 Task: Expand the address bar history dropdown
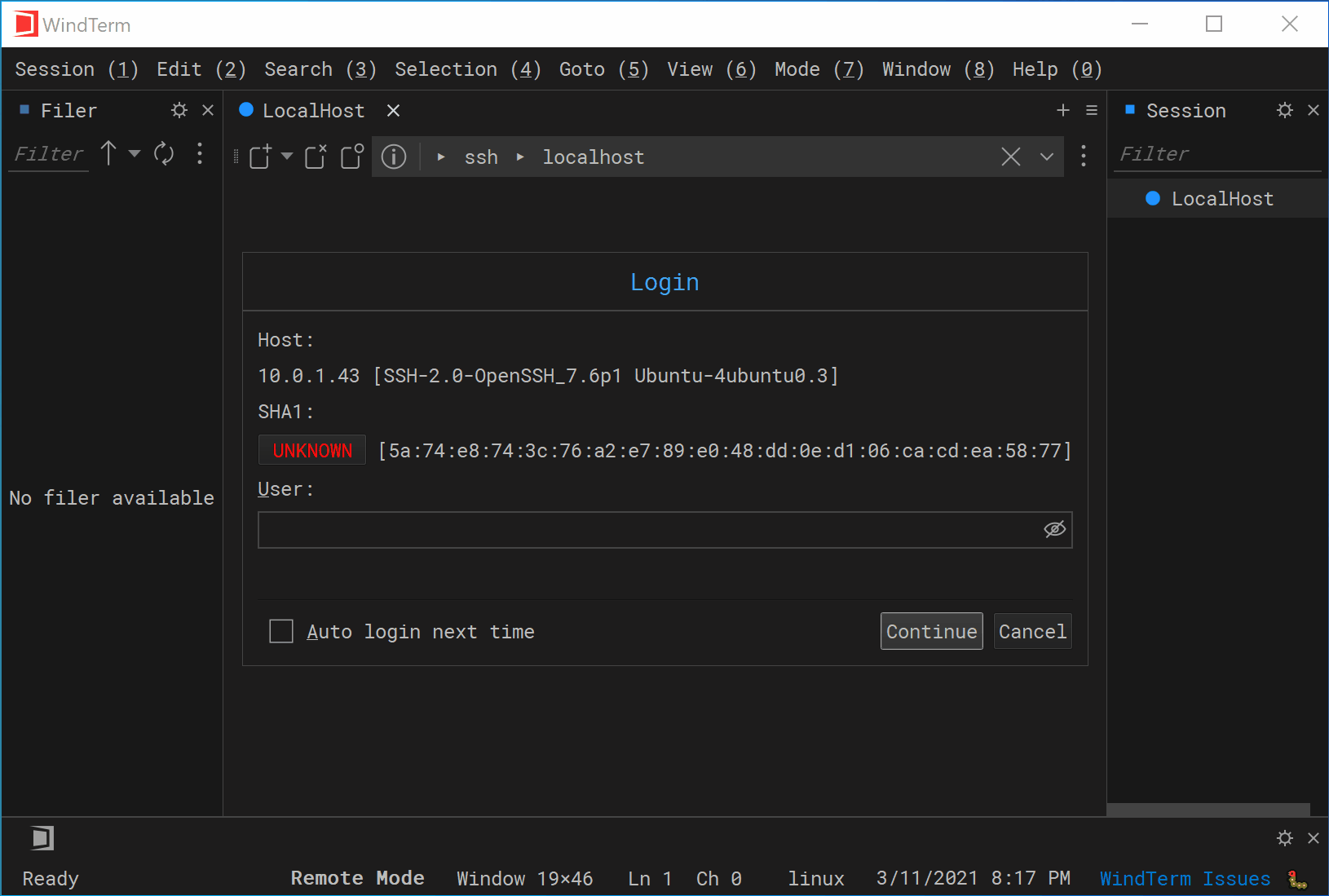[1047, 157]
